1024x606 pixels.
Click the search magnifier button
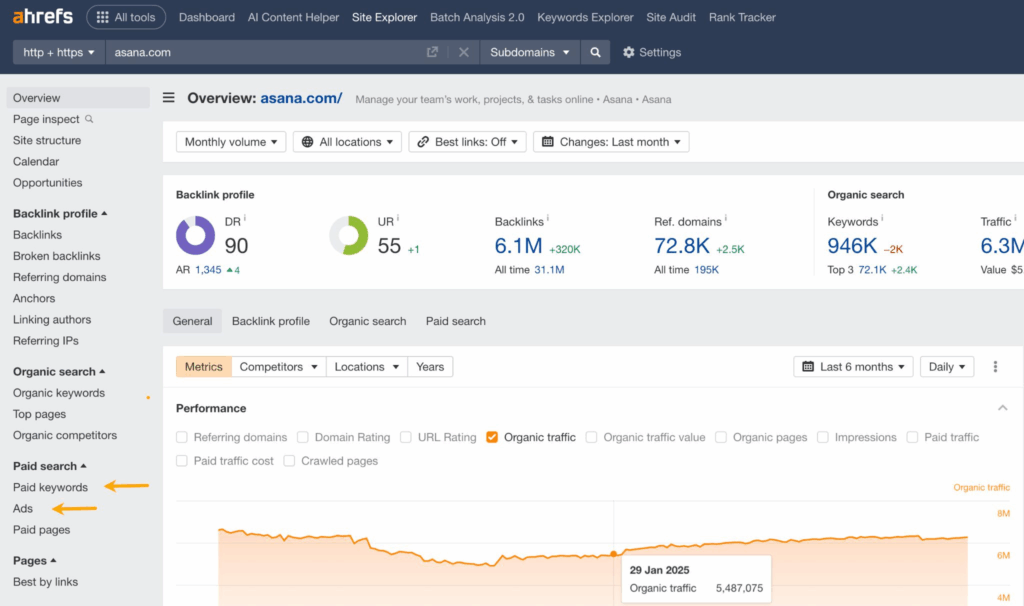(596, 52)
